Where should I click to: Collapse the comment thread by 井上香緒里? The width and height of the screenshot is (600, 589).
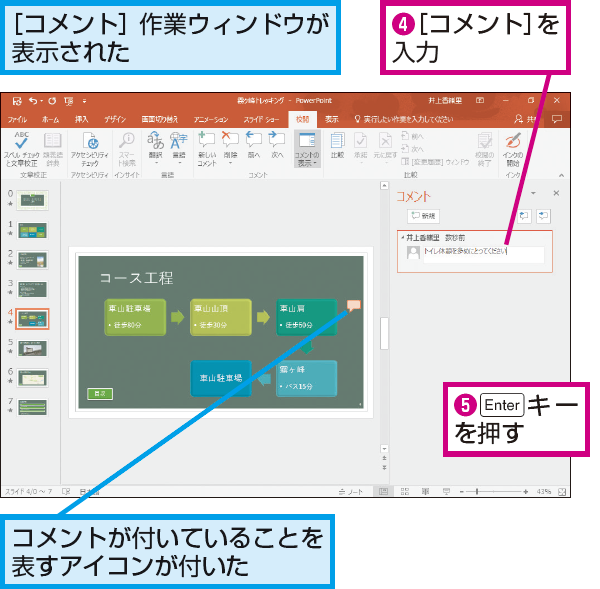click(x=400, y=238)
